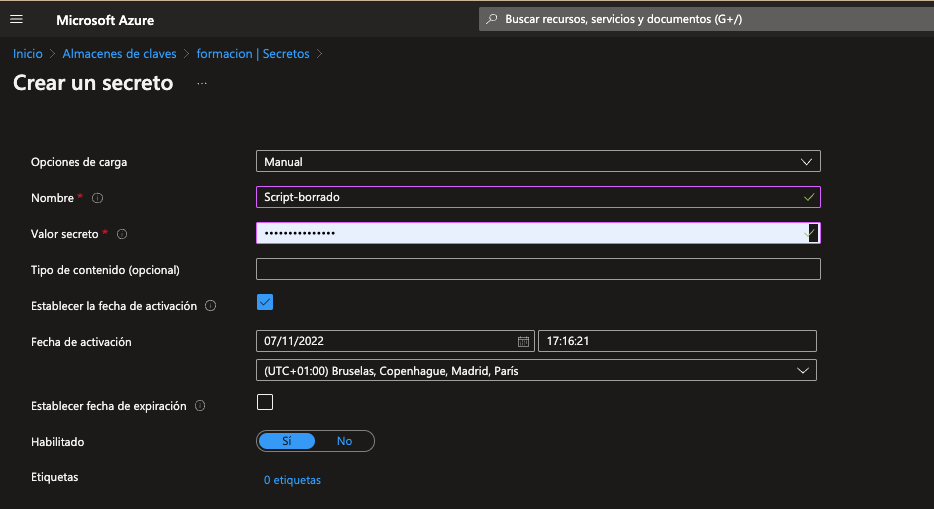Open the hamburger portal menu

click(16, 20)
